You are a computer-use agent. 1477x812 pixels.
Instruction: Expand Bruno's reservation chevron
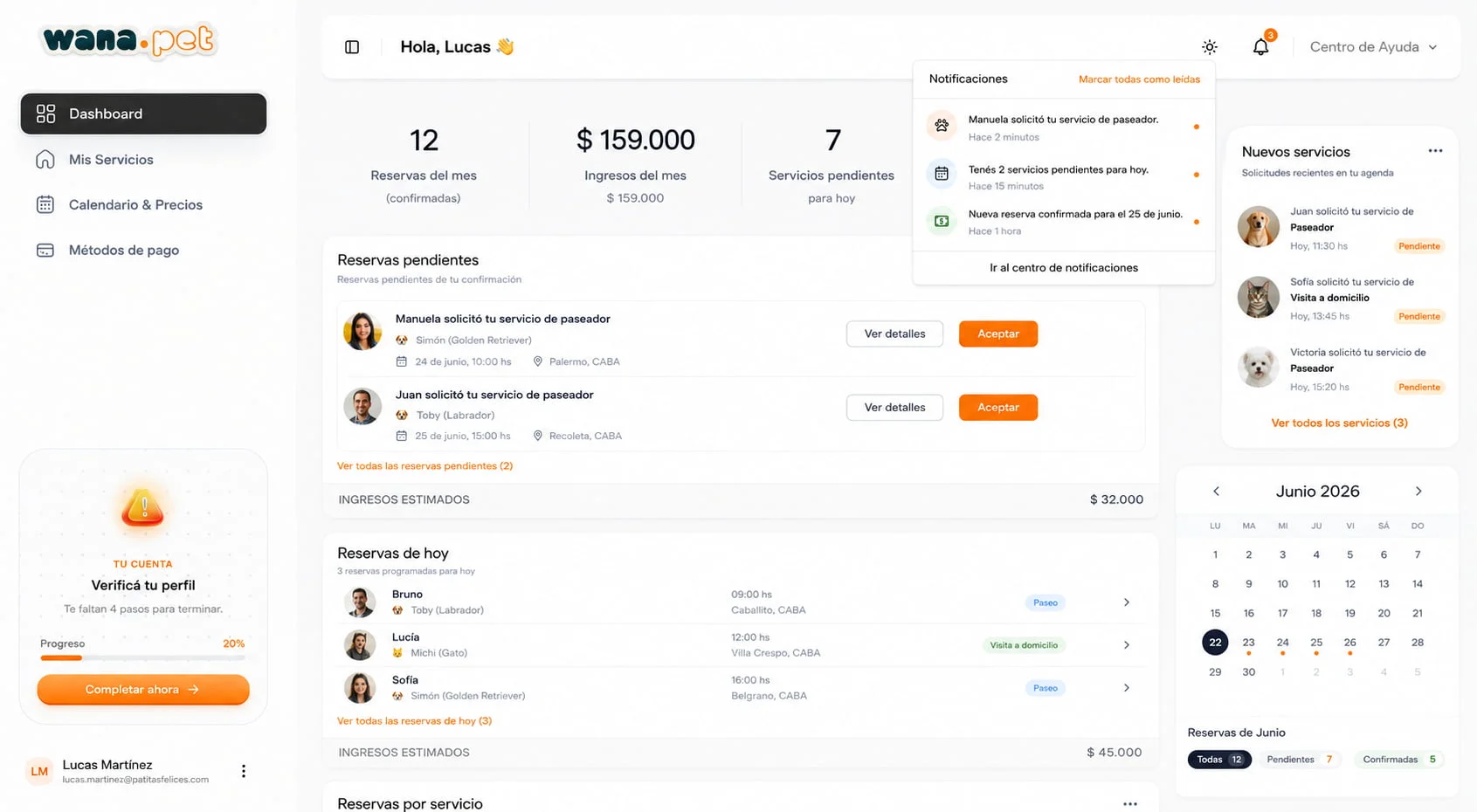pyautogui.click(x=1127, y=602)
